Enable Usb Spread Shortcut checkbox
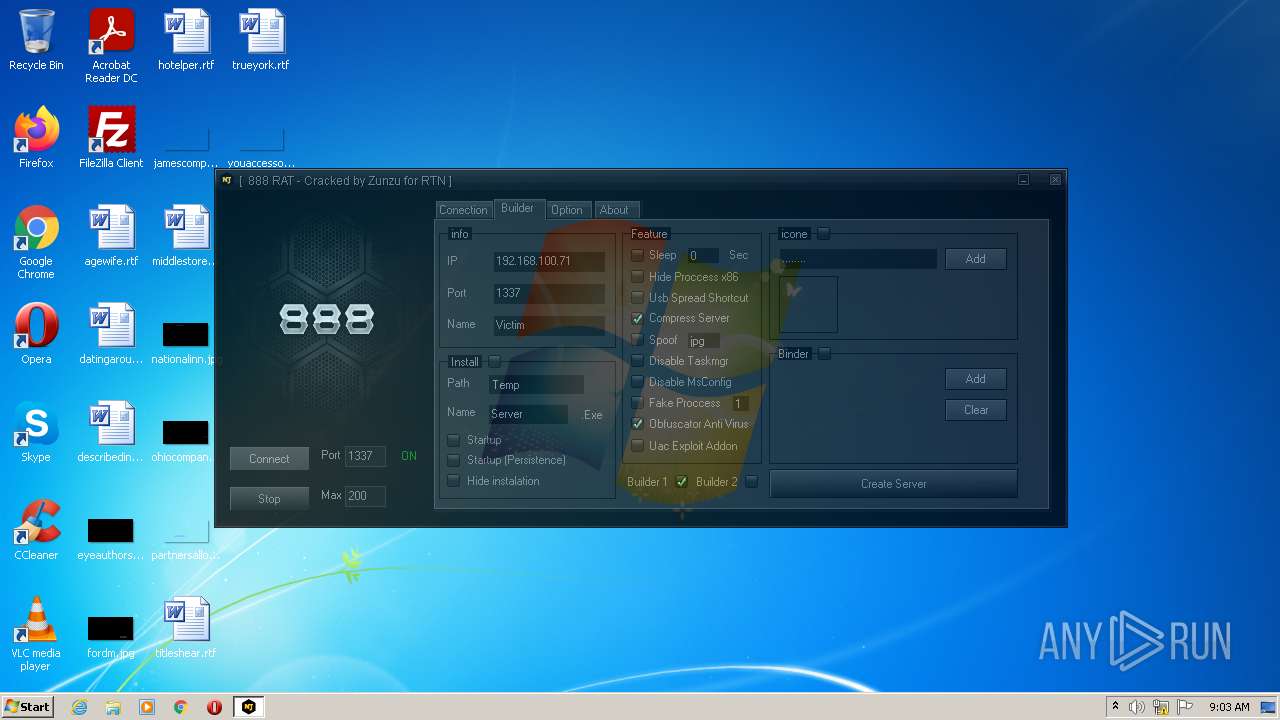Screen dimensions: 1280x720 point(637,298)
